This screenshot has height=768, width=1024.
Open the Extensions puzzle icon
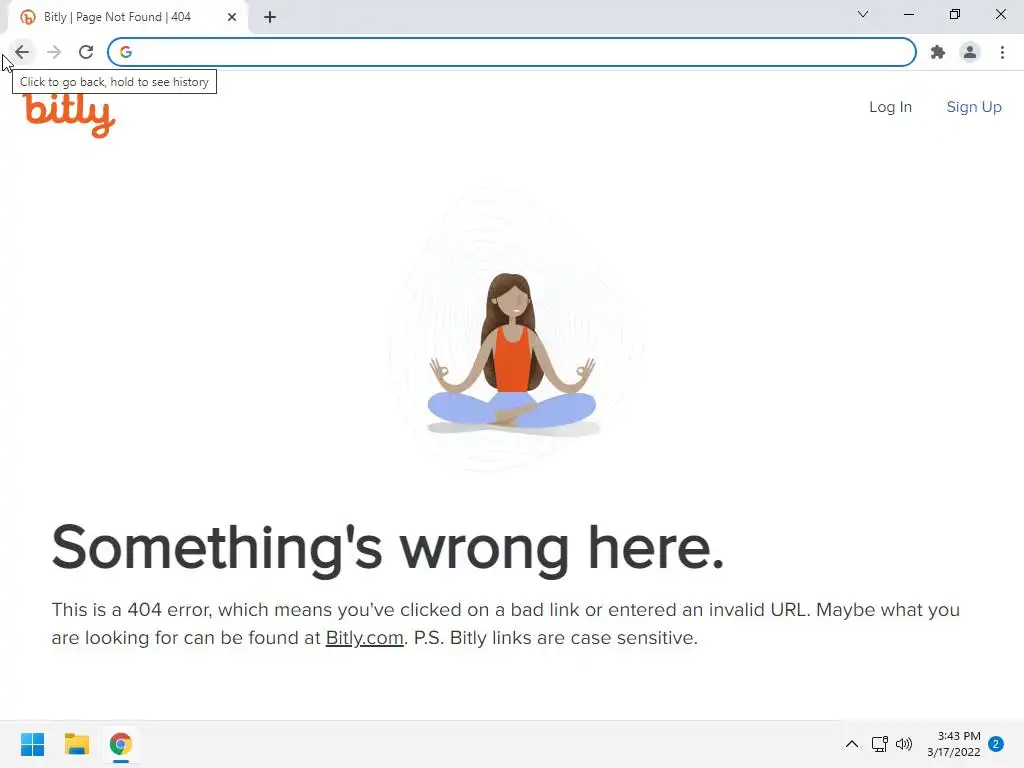pyautogui.click(x=938, y=52)
